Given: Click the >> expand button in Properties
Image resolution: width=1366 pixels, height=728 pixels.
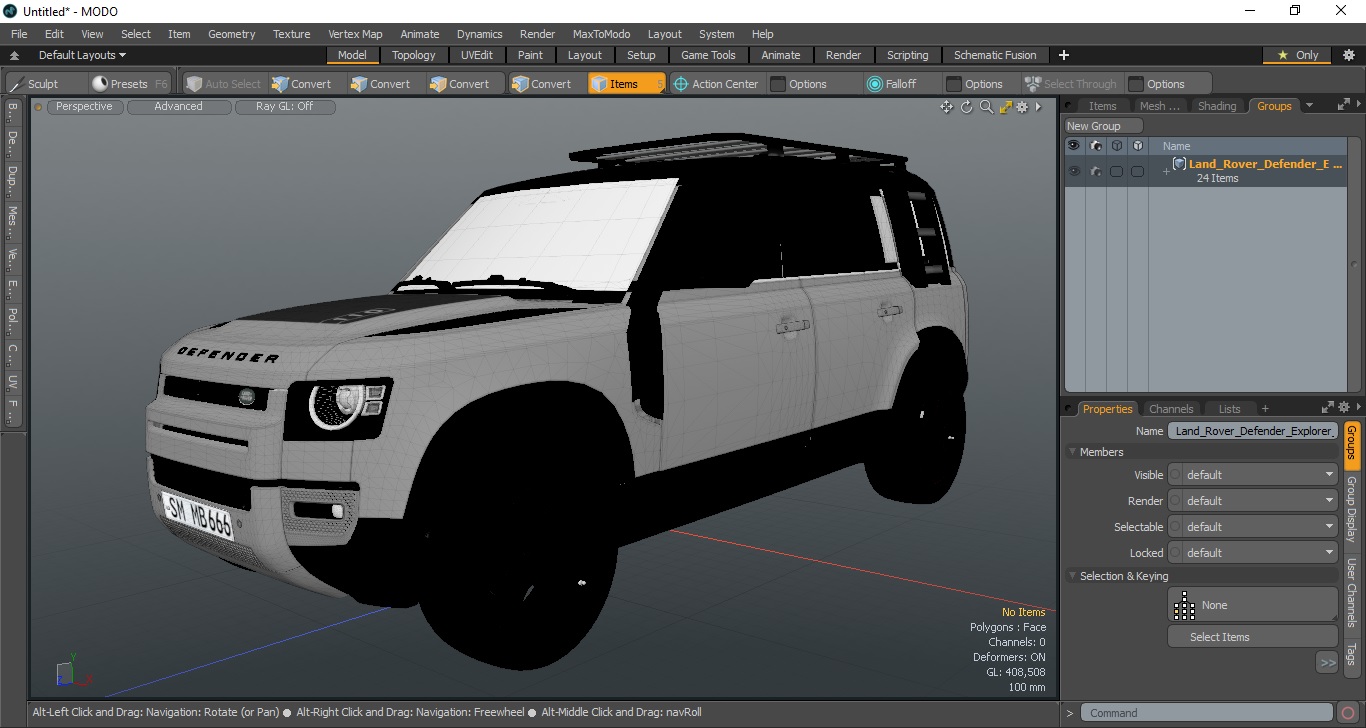Looking at the screenshot, I should point(1327,662).
